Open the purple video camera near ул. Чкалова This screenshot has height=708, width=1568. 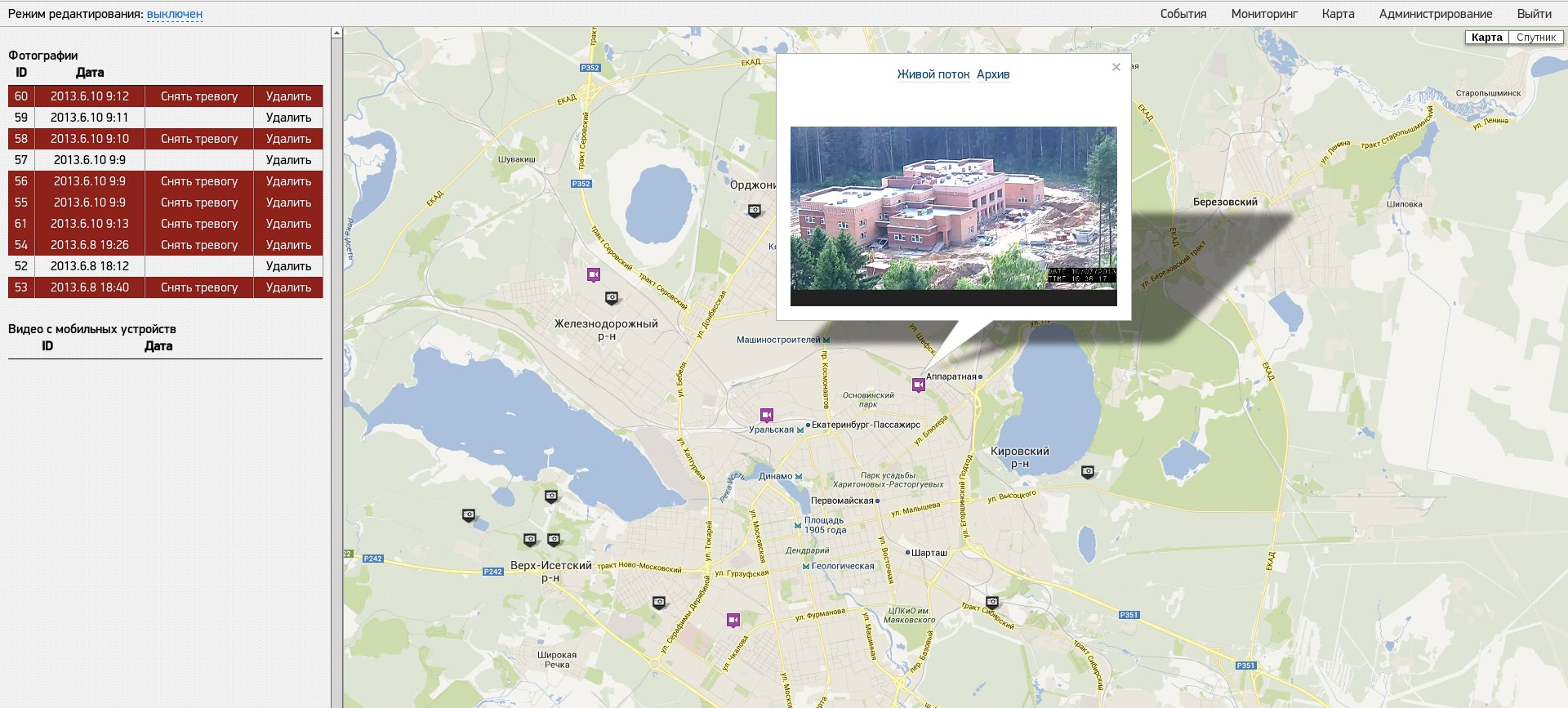click(733, 621)
